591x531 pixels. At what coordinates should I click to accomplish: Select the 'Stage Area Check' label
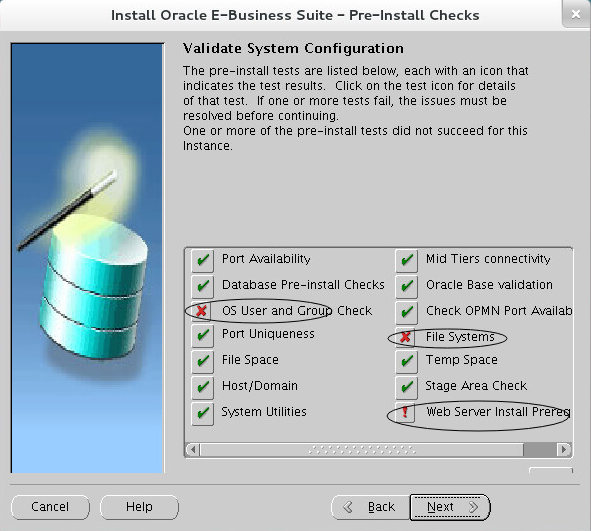click(x=476, y=386)
